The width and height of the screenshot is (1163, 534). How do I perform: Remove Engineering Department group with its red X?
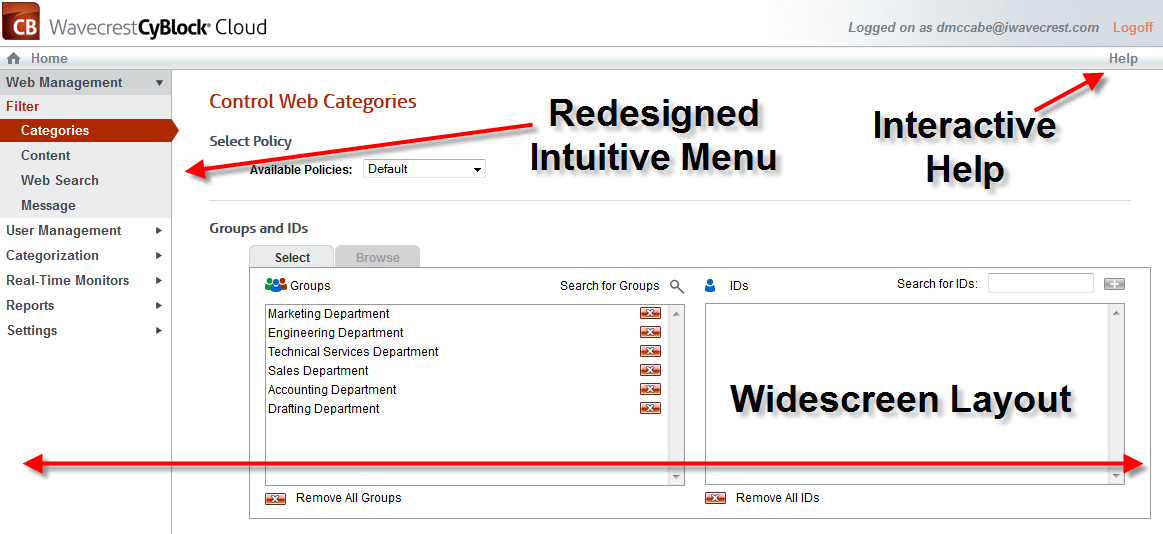650,333
